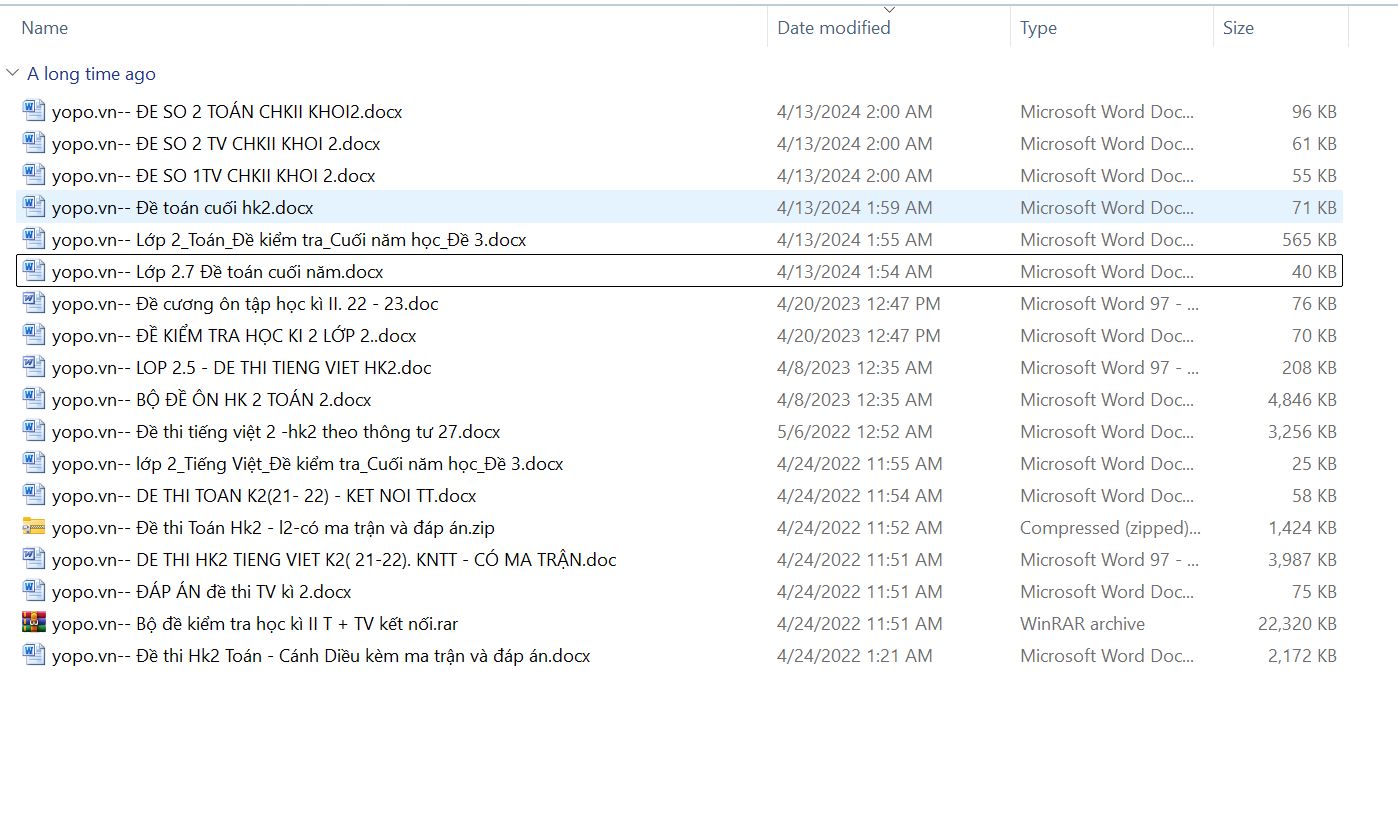This screenshot has width=1398, height=835.
Task: Sort files by the Name column header
Action: pyautogui.click(x=45, y=28)
